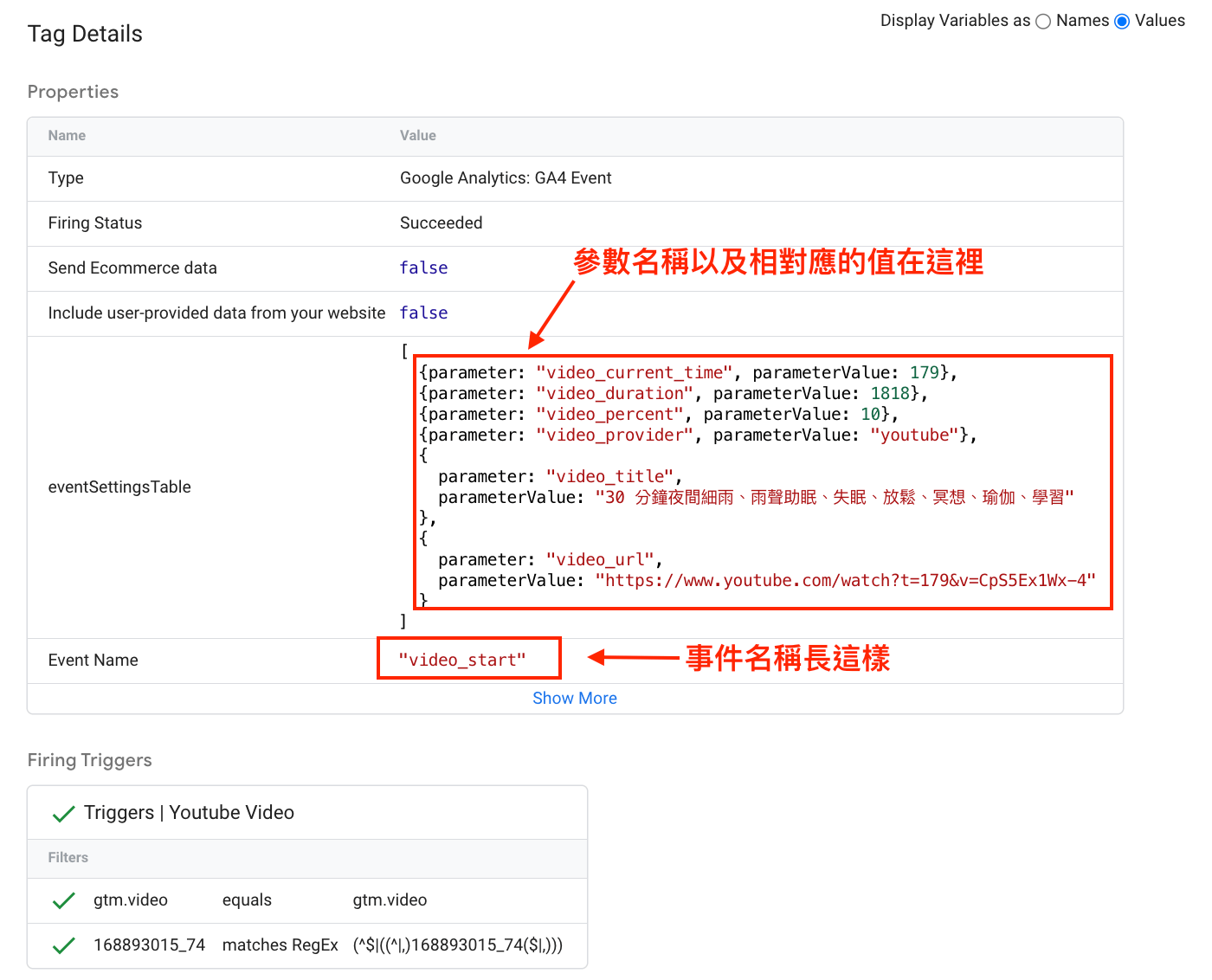Click the Name column header

[x=67, y=136]
